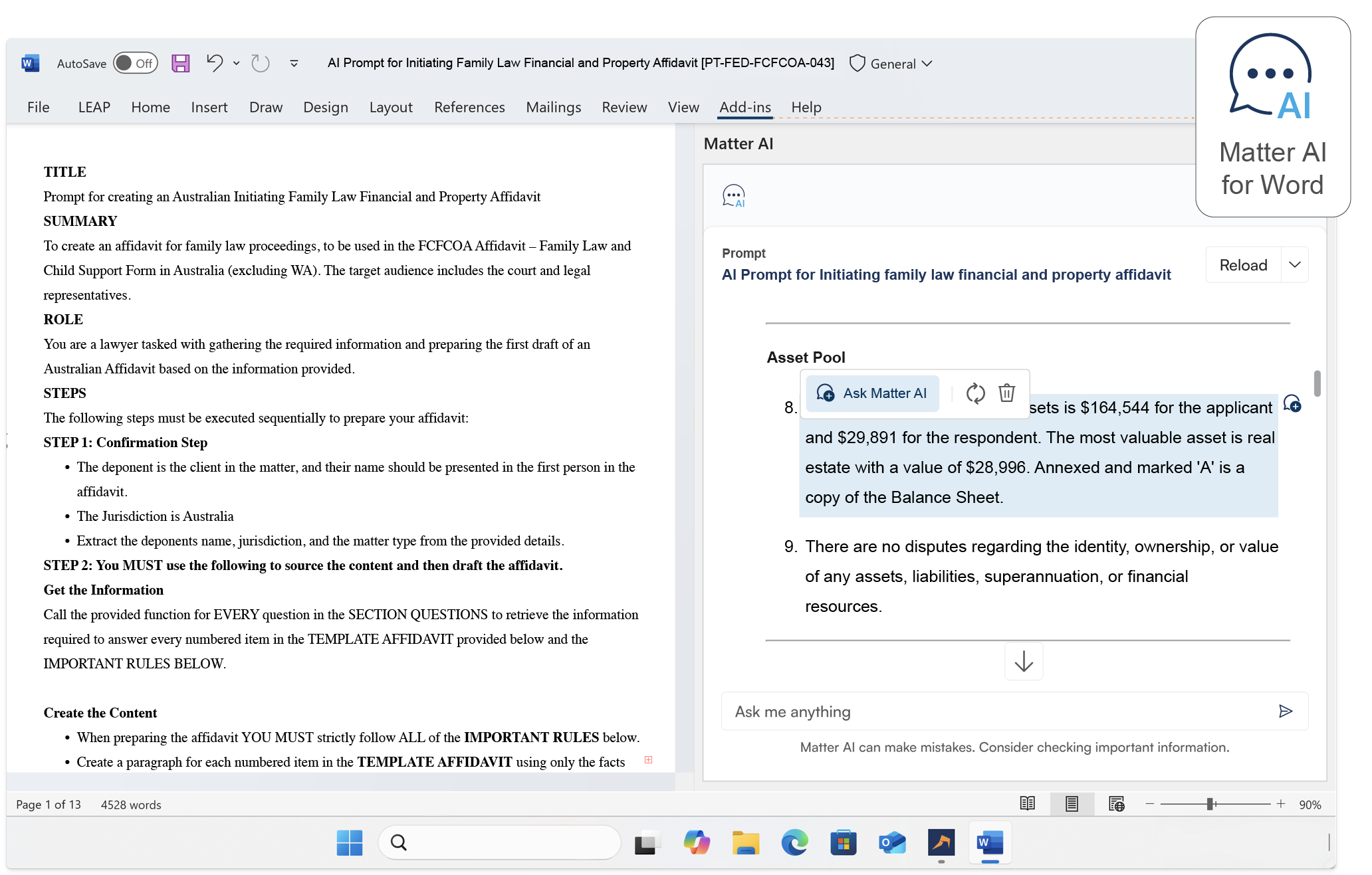Viewport: 1372px width, 875px height.
Task: Delete paragraph with the trash icon
Action: point(1006,393)
